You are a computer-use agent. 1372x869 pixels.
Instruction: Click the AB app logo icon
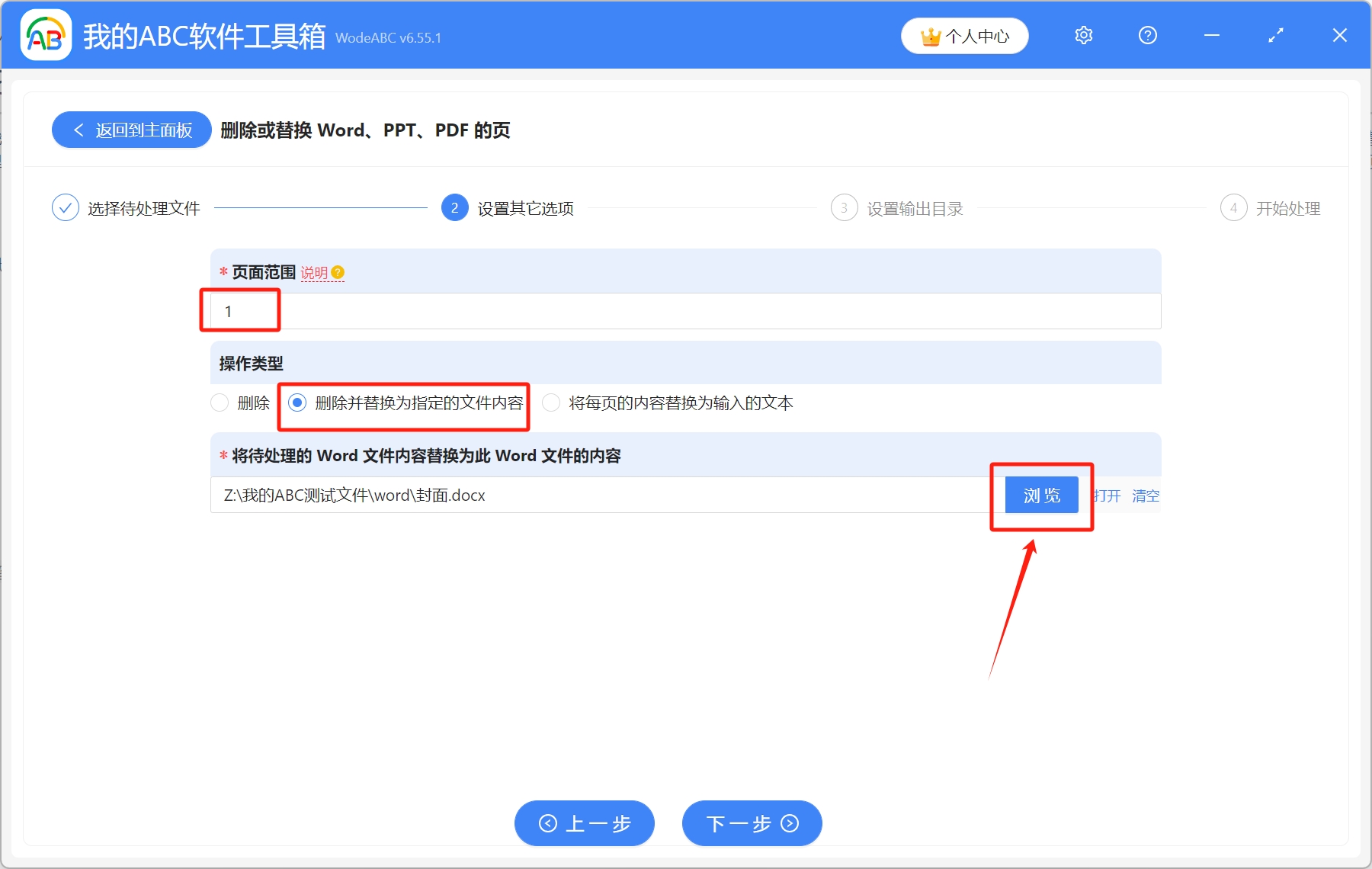click(45, 35)
